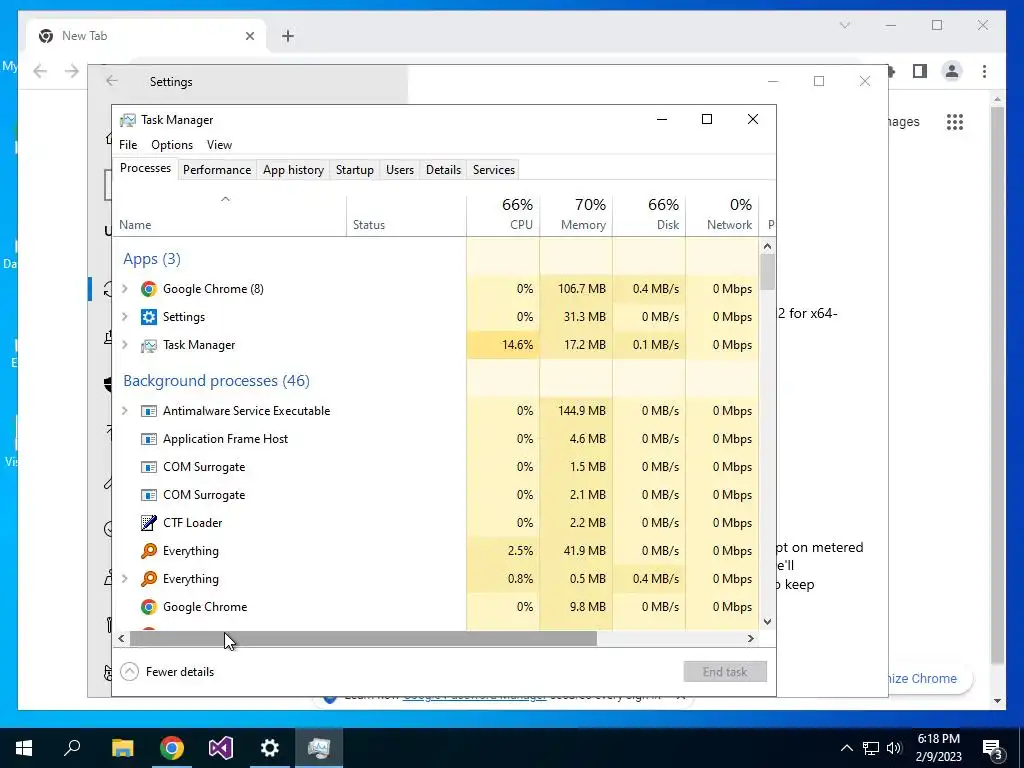Click the network tray icon
The width and height of the screenshot is (1024, 768).
(x=871, y=748)
